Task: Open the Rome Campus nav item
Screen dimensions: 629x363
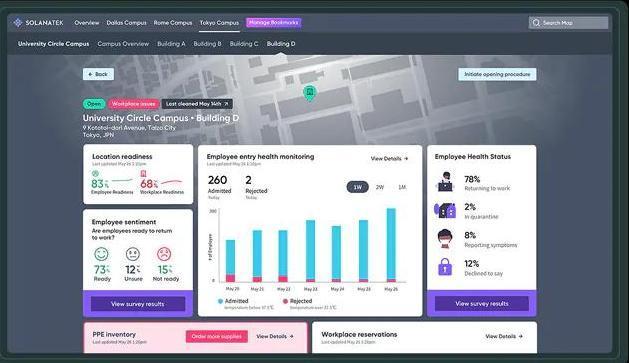Action: pyautogui.click(x=173, y=23)
